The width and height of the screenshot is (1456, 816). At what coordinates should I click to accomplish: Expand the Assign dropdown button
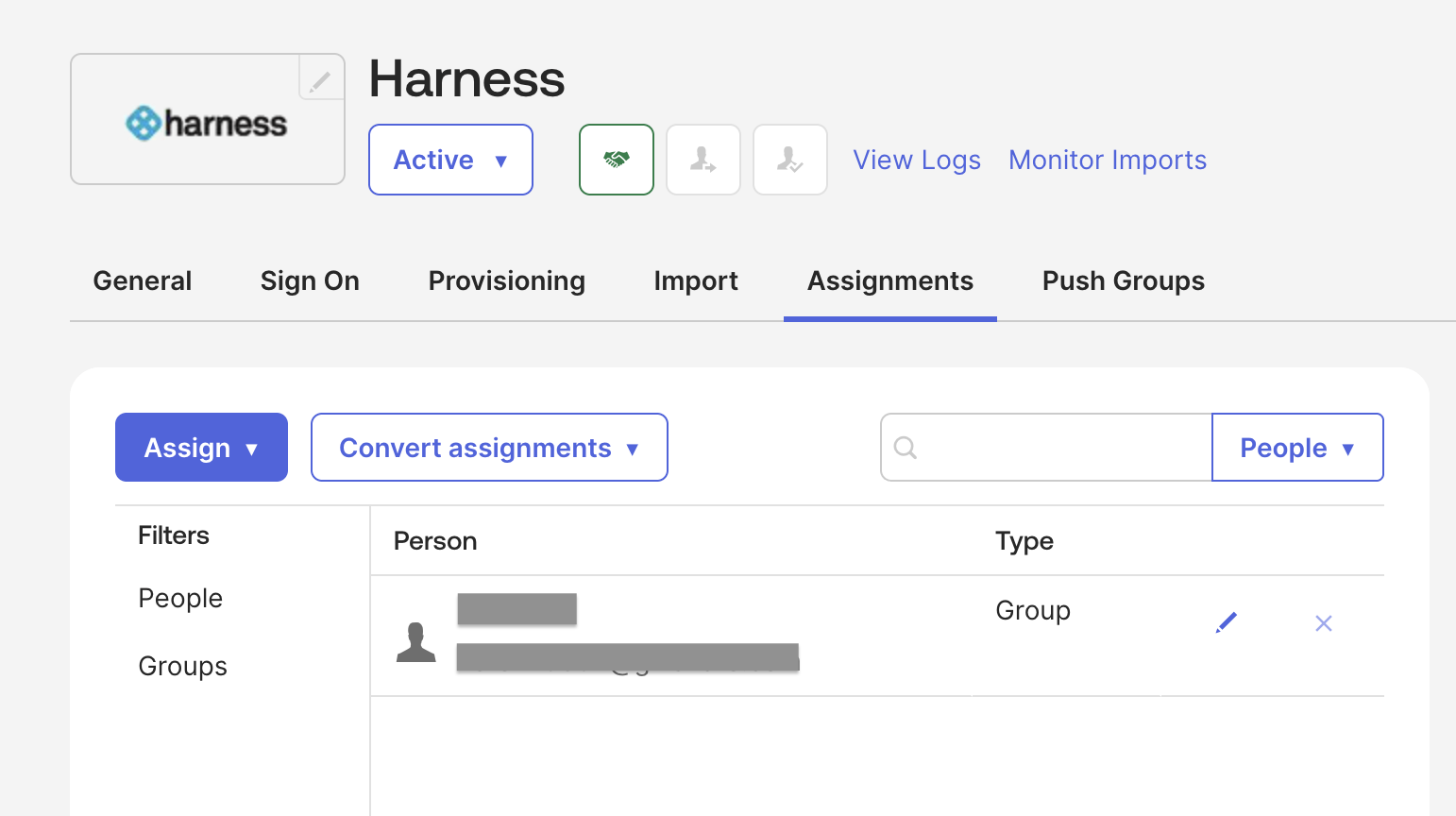click(201, 448)
